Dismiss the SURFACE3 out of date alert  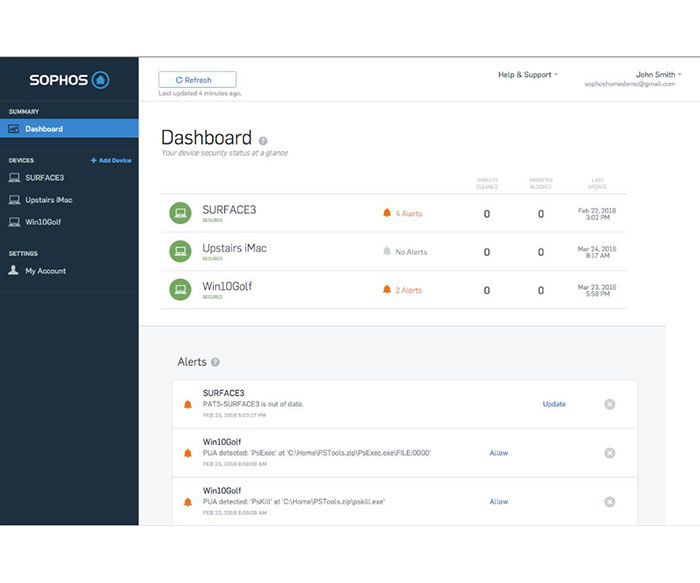coord(610,404)
